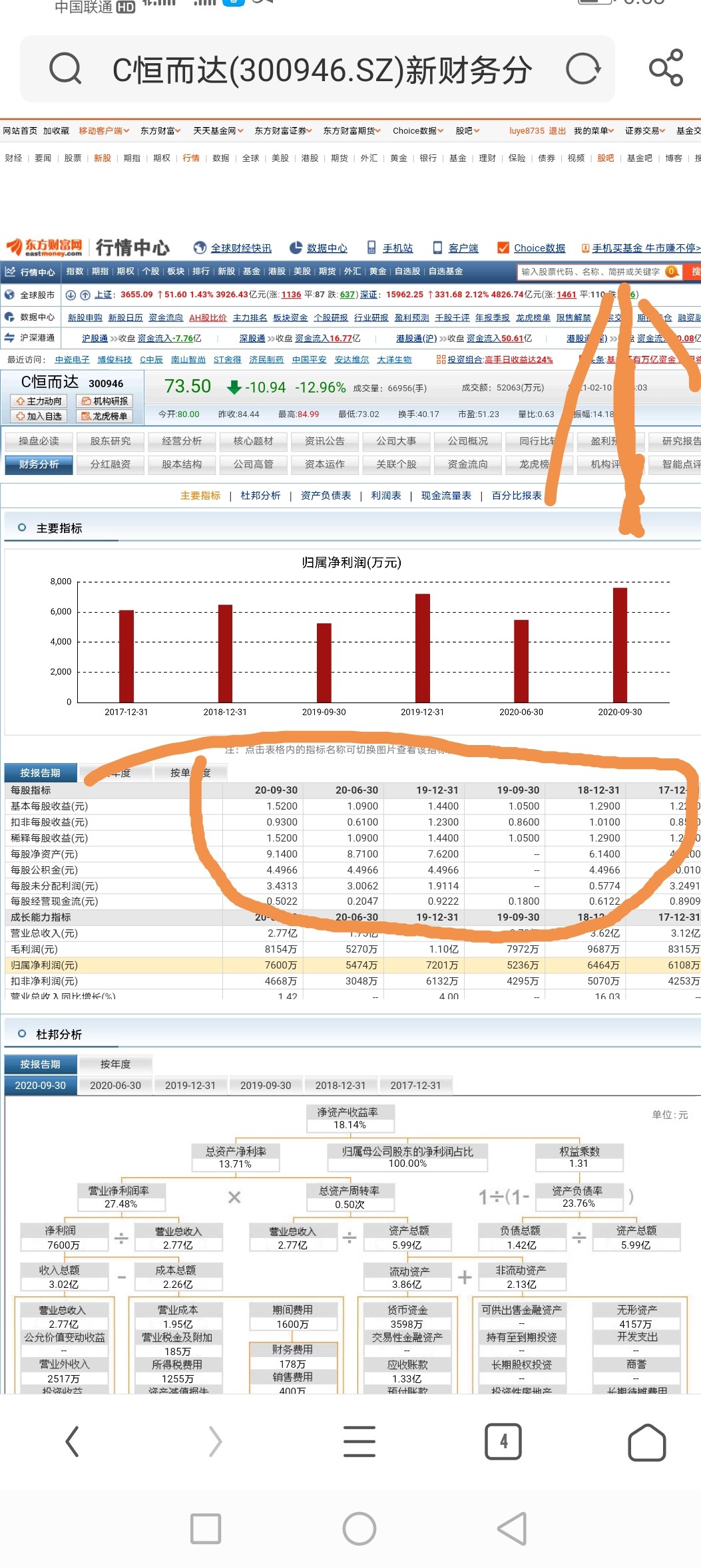Open the 股东研究 tab
The image size is (701, 1568).
[x=110, y=441]
